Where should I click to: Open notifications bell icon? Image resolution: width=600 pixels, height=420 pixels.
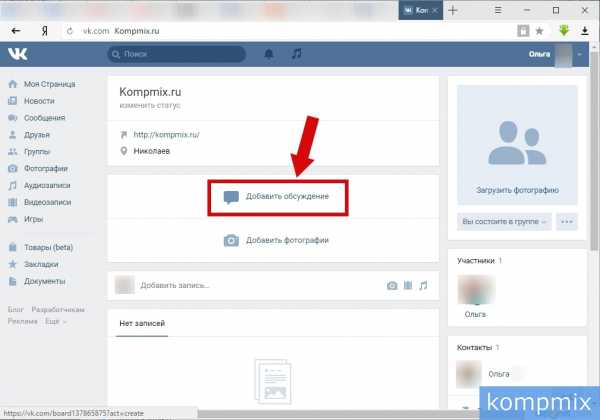[269, 54]
